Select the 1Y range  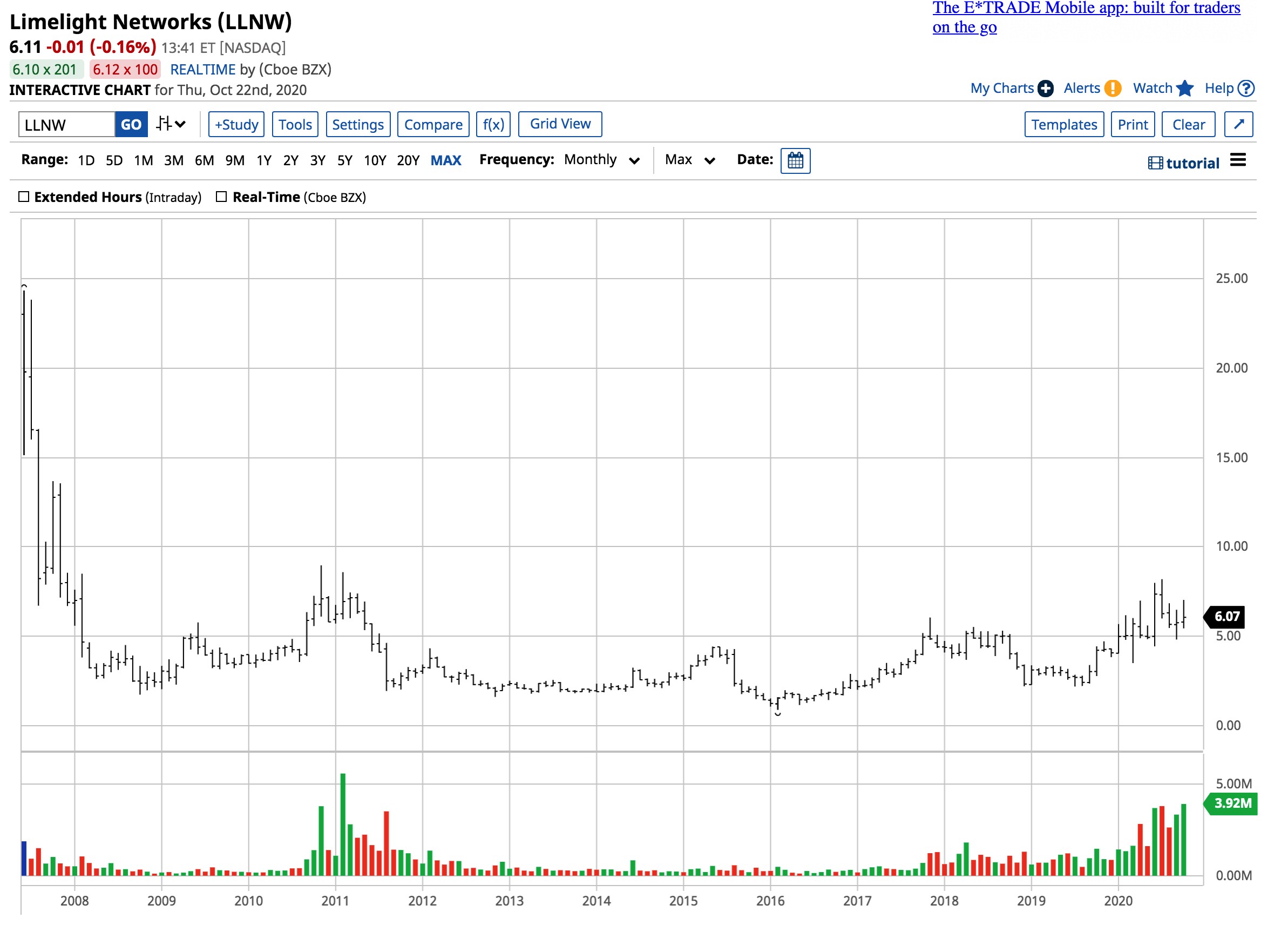tap(264, 161)
